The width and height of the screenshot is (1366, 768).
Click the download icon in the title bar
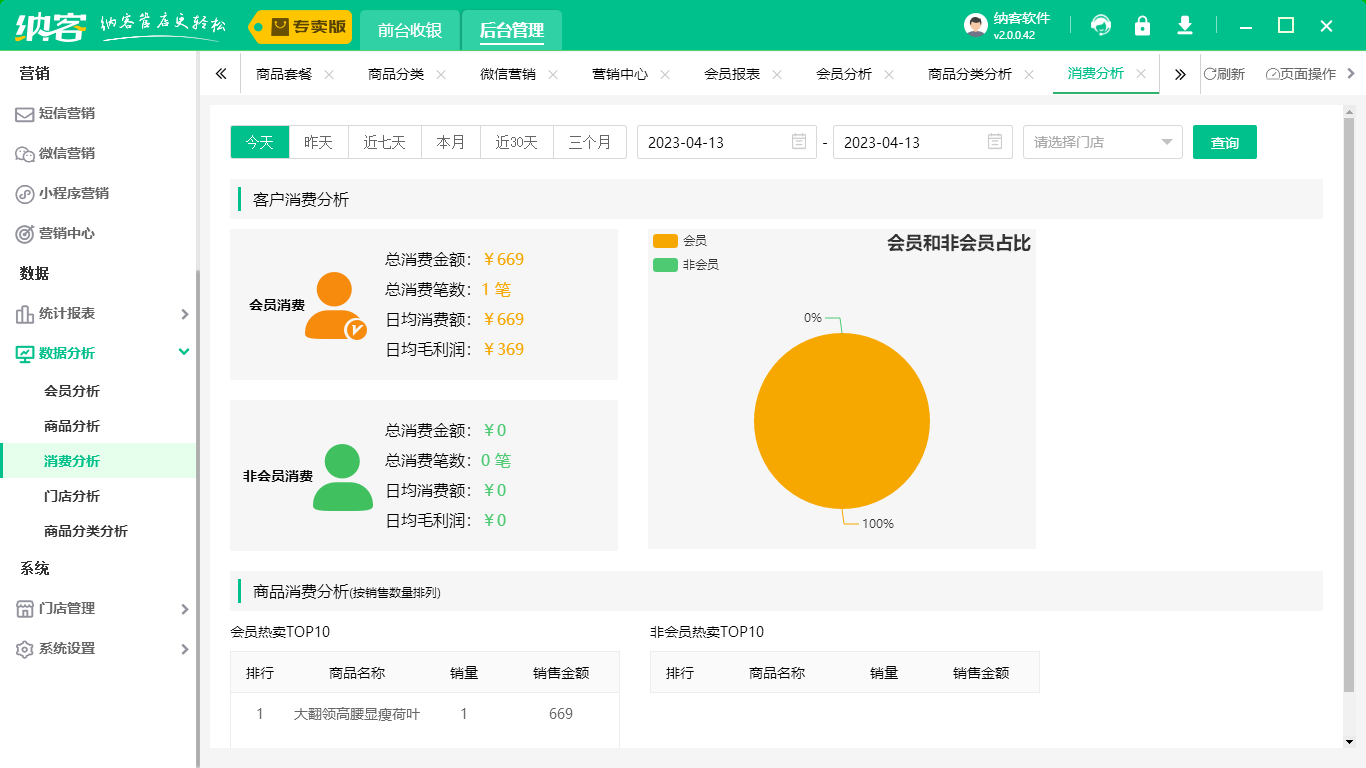pos(1184,25)
